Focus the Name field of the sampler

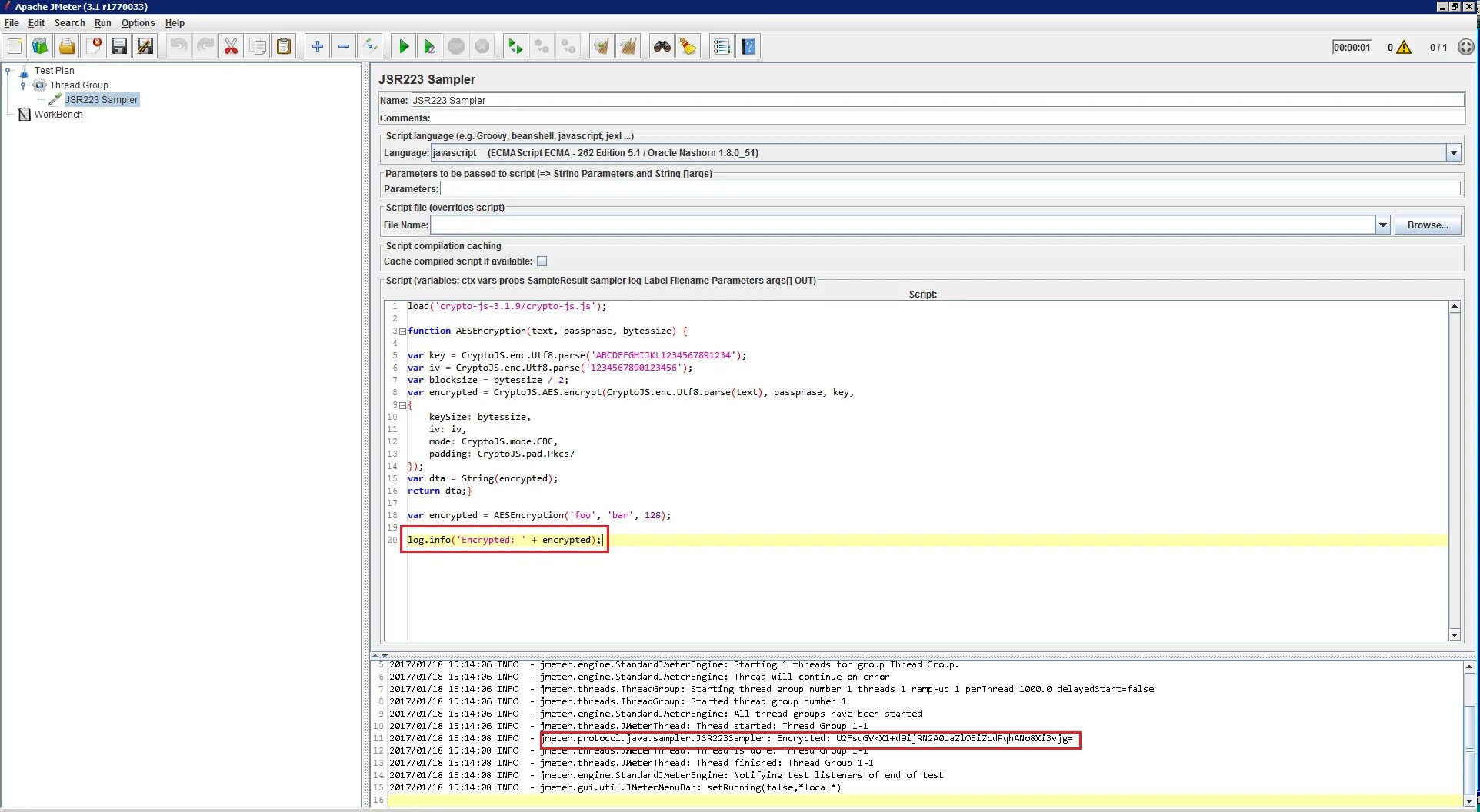point(937,101)
